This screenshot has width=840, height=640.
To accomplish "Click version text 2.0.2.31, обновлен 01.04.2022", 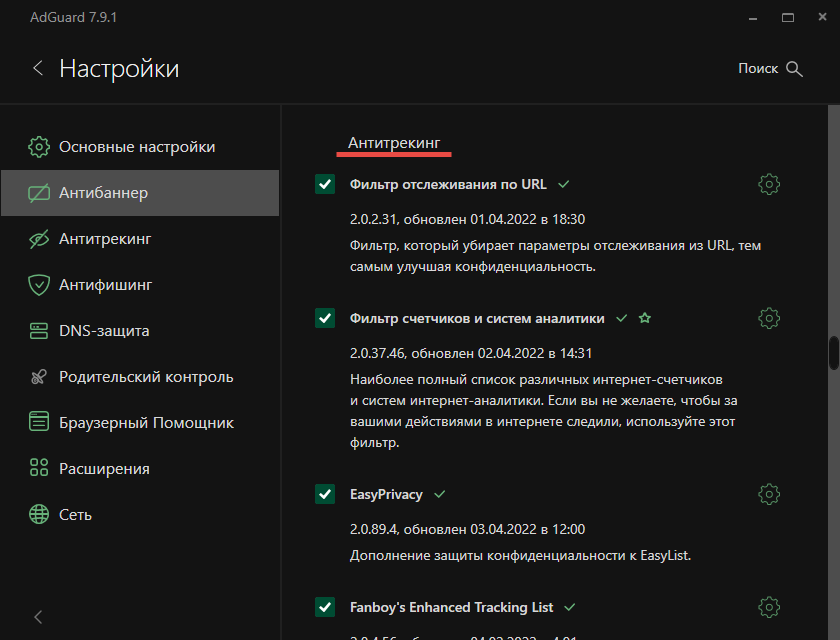I will 467,219.
